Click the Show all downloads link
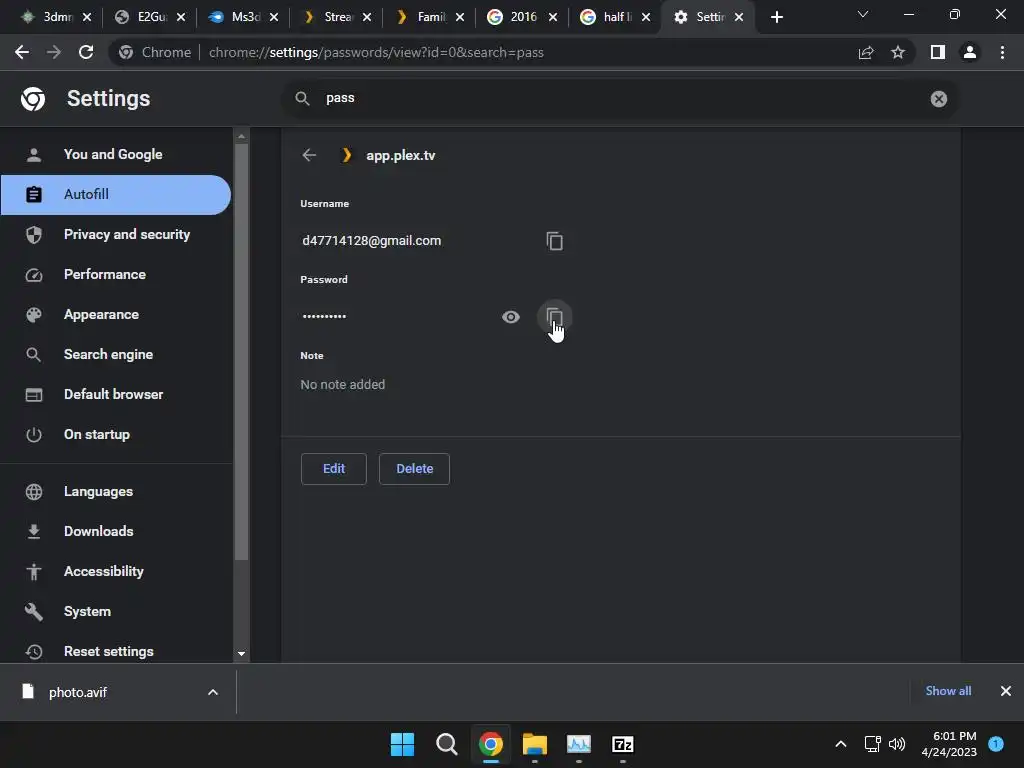This screenshot has height=768, width=1024. pyautogui.click(x=948, y=691)
